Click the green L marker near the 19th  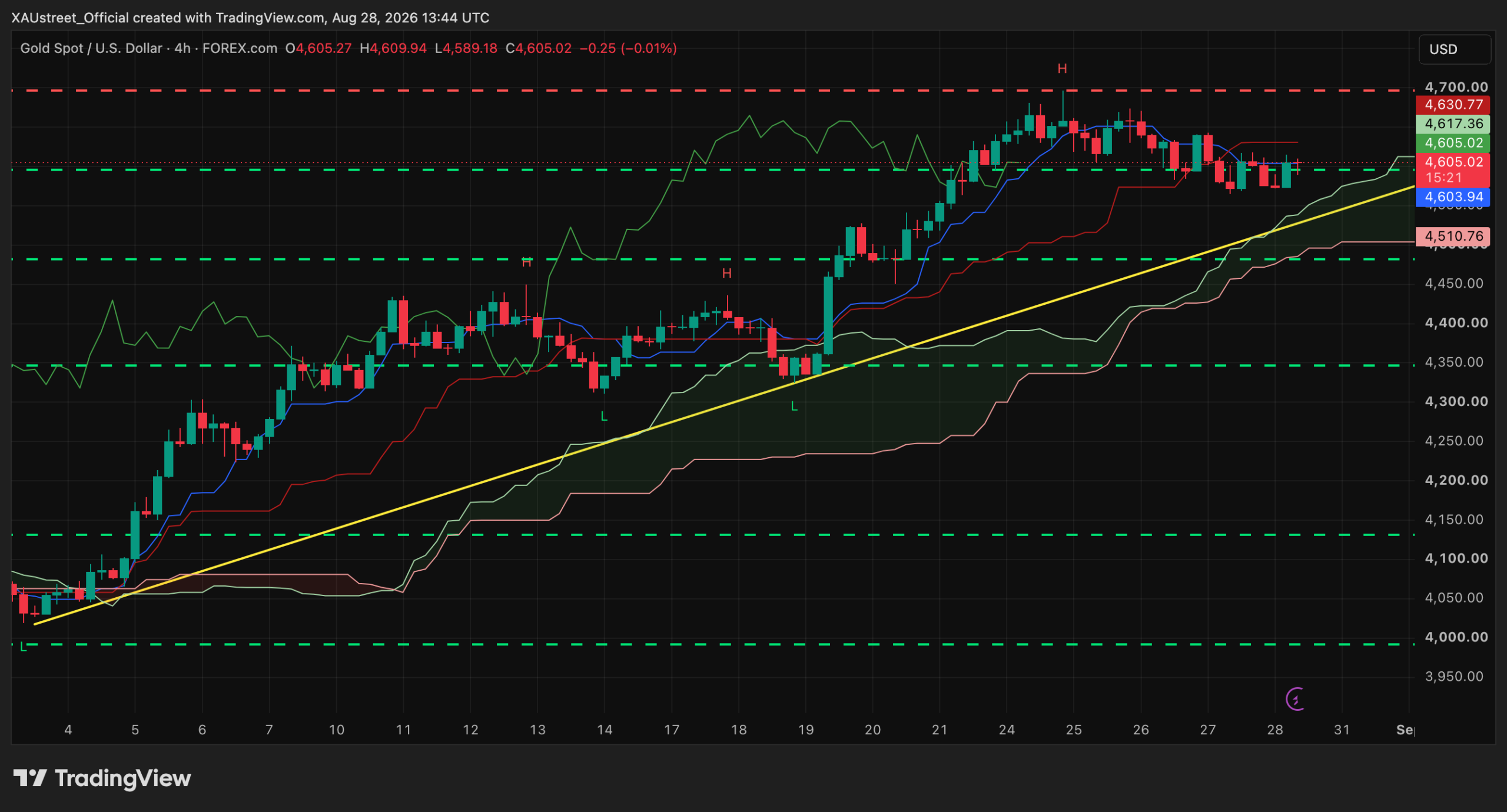click(794, 406)
